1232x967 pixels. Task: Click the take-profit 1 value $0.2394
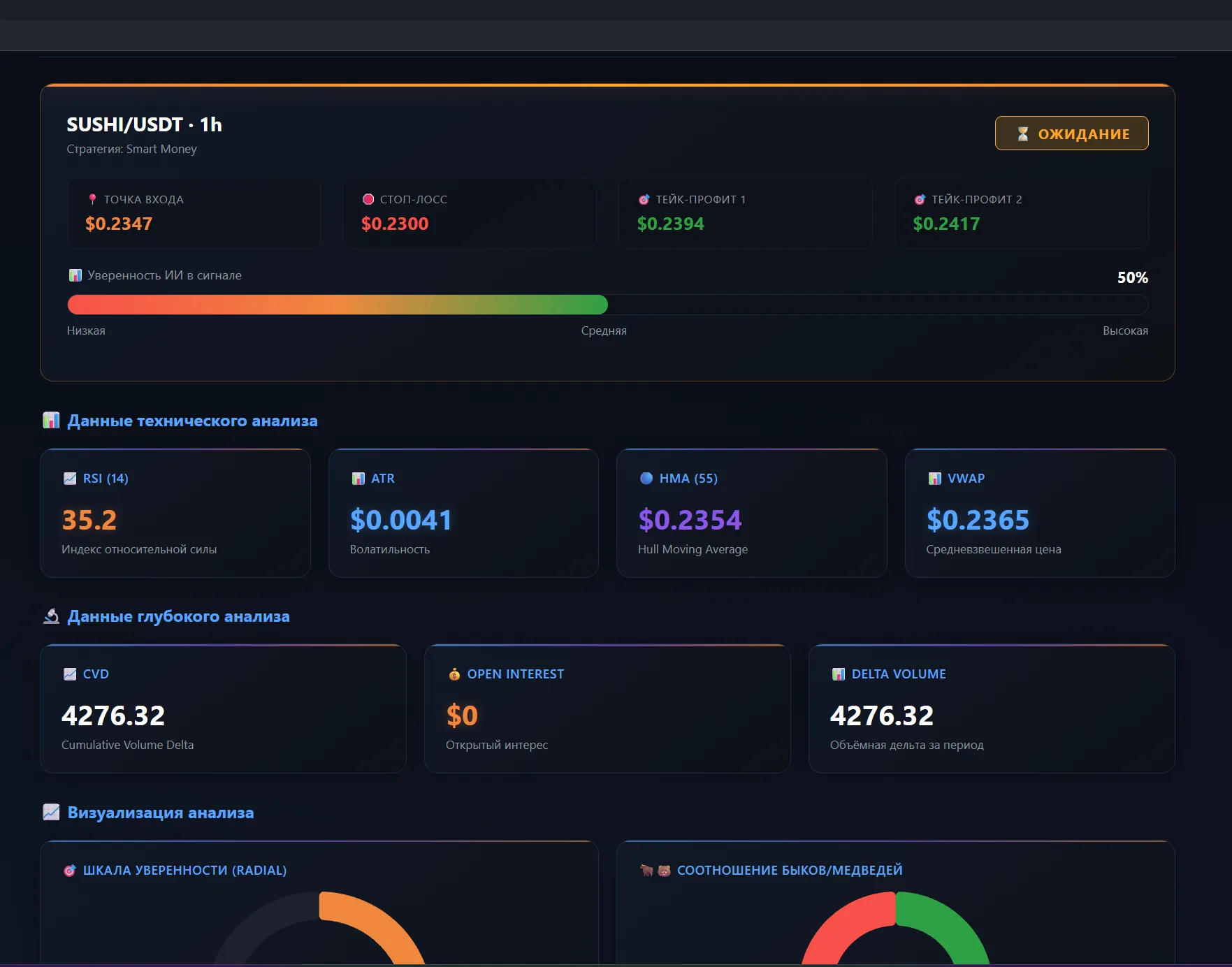point(671,224)
